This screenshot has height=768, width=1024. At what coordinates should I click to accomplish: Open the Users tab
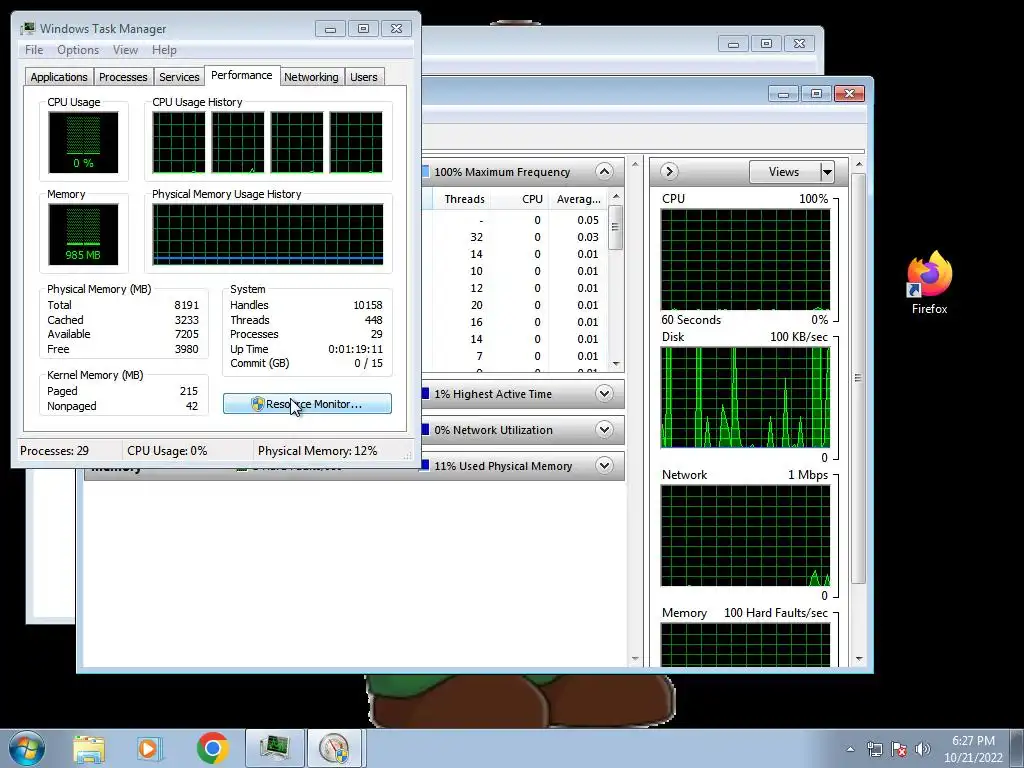(x=364, y=77)
